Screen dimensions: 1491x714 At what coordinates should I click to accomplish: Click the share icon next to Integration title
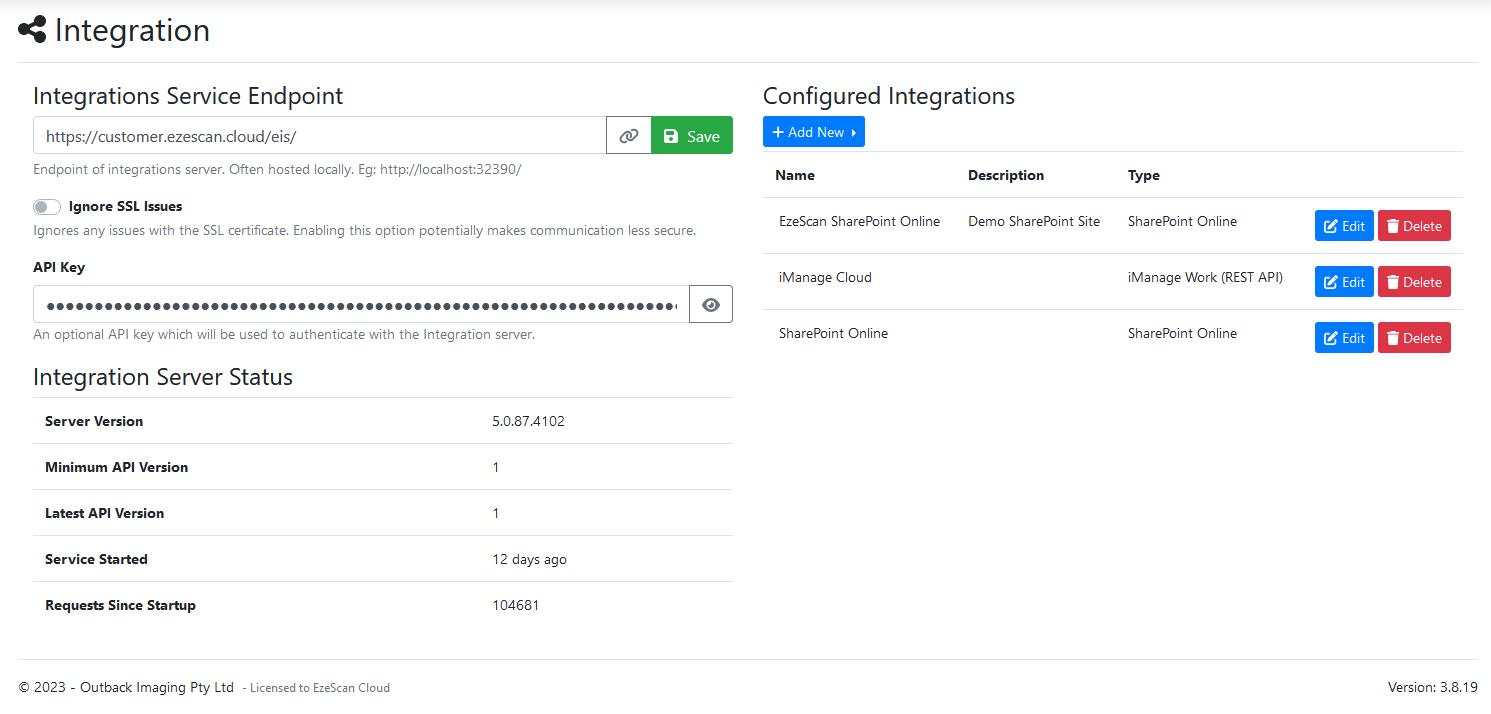[32, 30]
